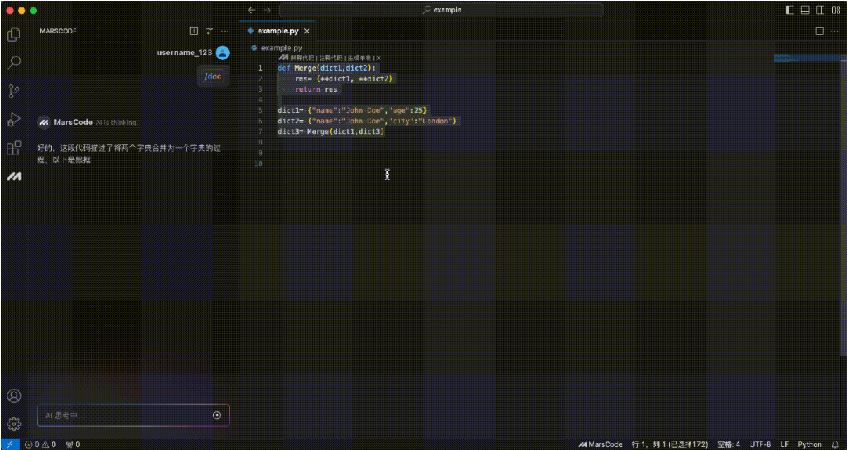847x450 pixels.
Task: Click the split editor icon
Action: [819, 31]
